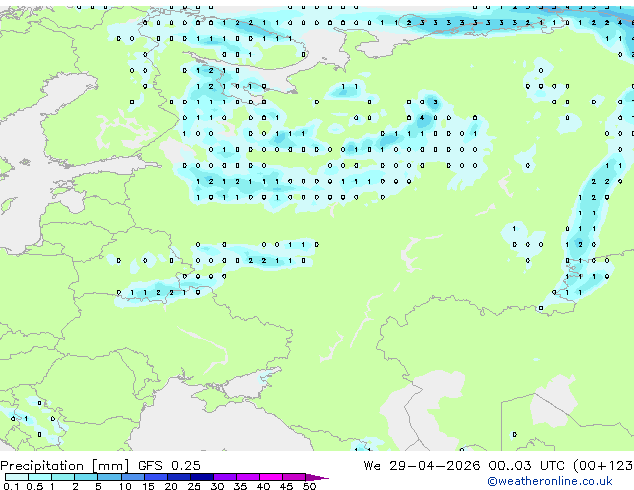
Task: Select the '0.1' legend scale value
Action: click(10, 486)
